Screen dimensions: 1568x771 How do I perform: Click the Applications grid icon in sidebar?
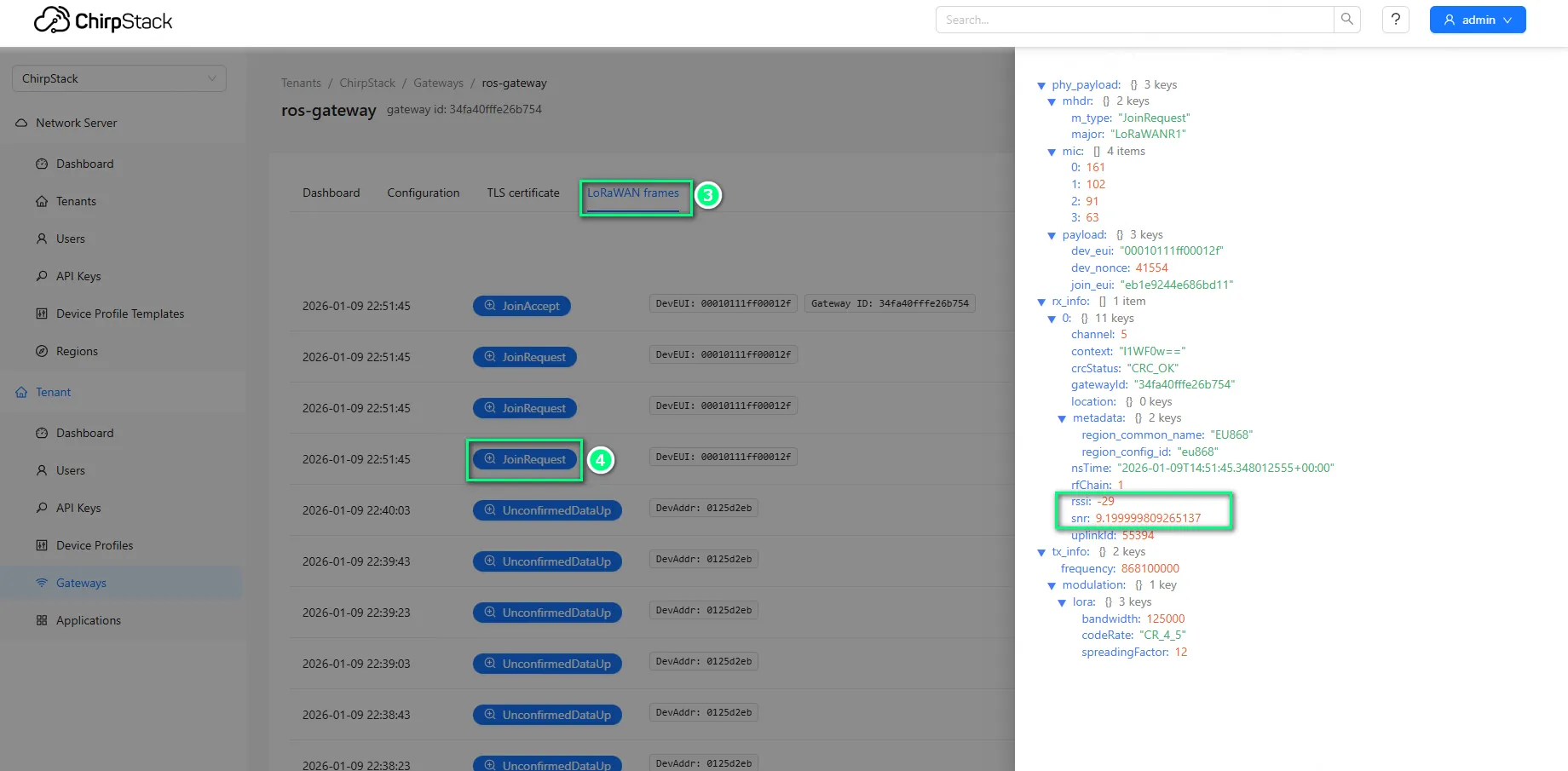(x=42, y=620)
